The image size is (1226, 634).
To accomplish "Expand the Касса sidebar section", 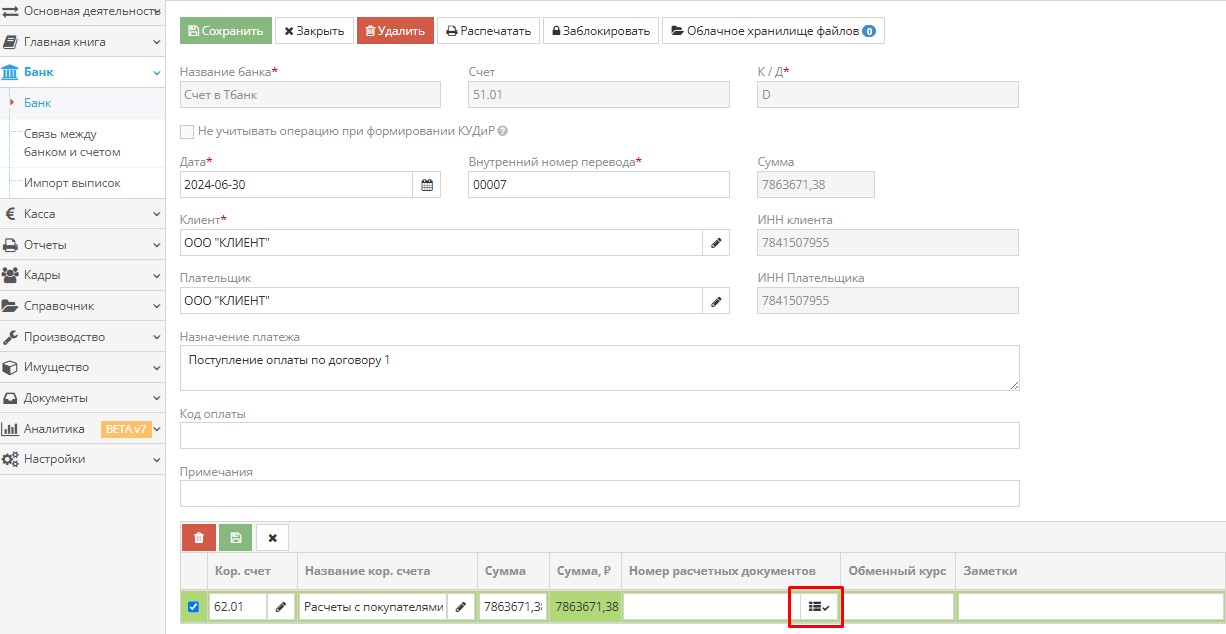I will [82, 214].
